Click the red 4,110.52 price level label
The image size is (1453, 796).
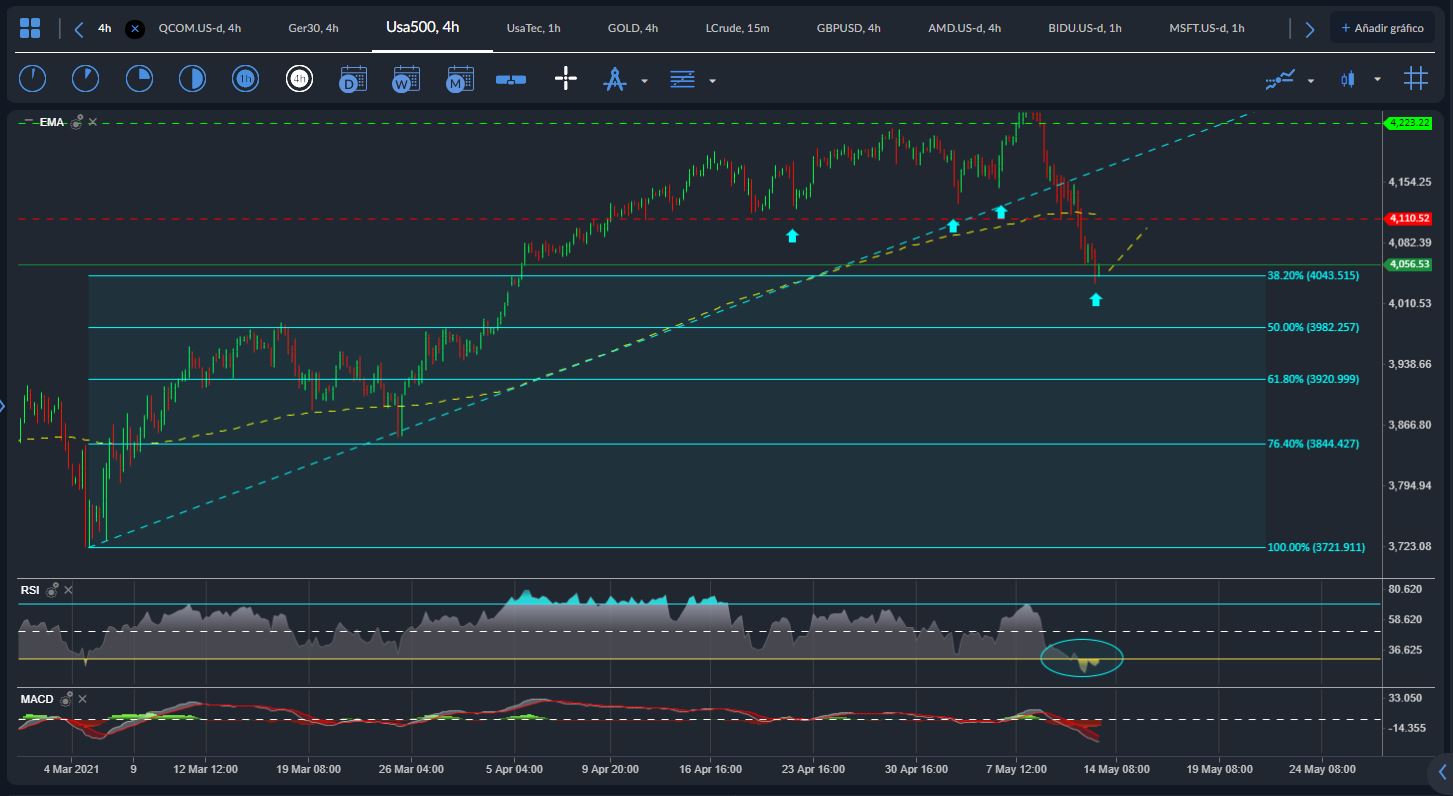click(x=1407, y=218)
